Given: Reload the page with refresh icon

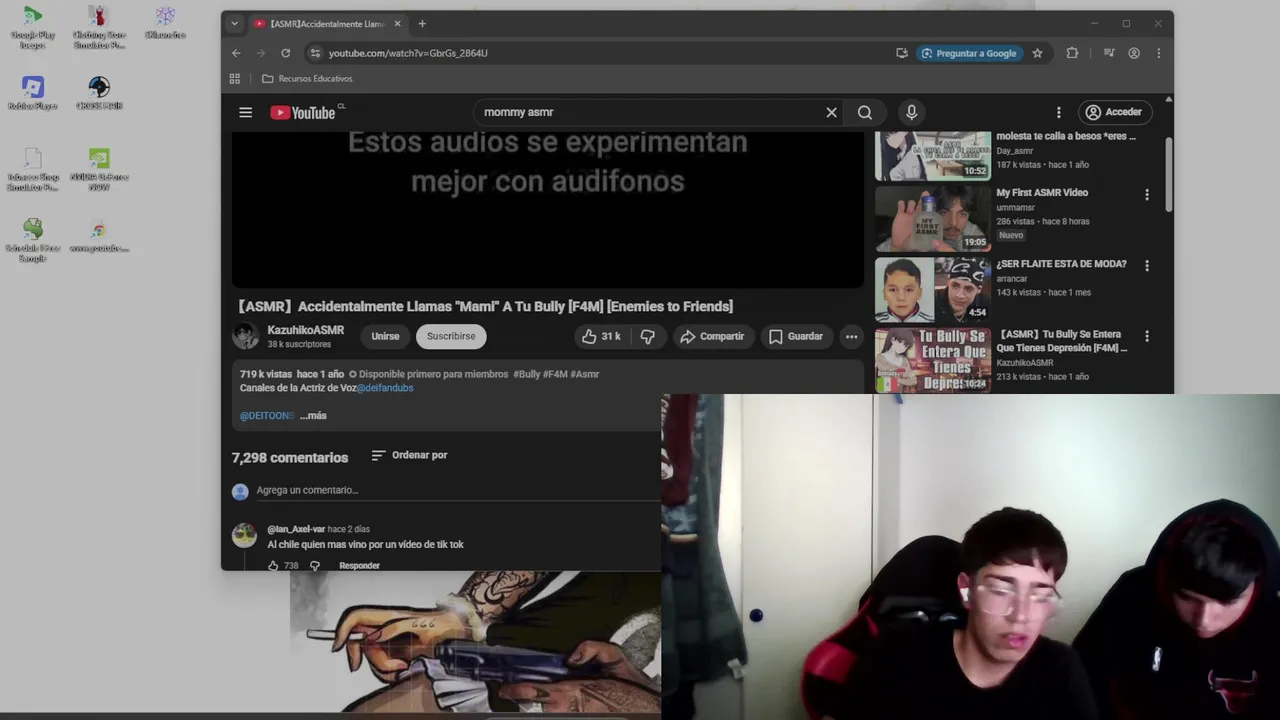Looking at the screenshot, I should 286,53.
